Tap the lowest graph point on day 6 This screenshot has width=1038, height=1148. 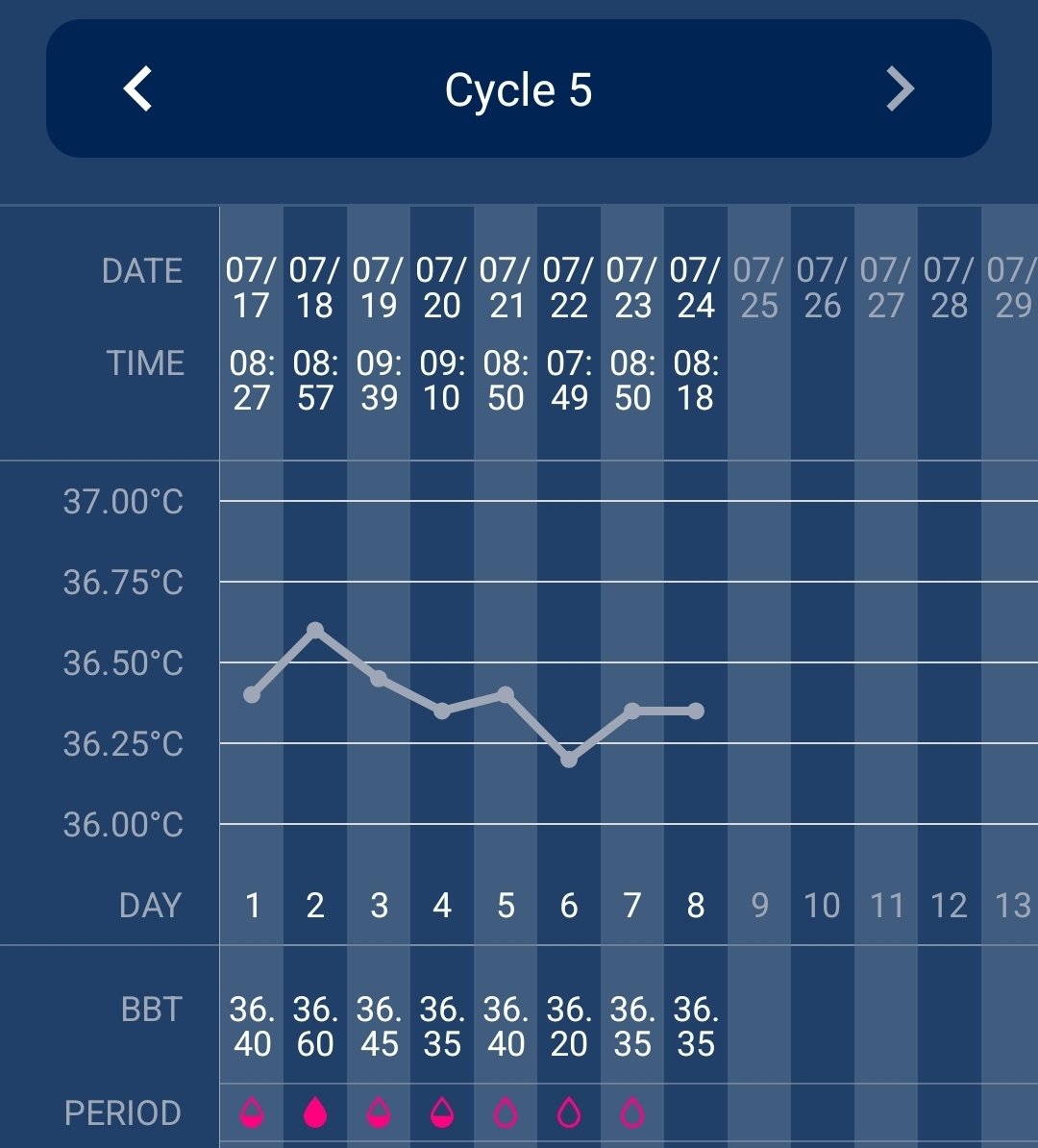click(569, 760)
